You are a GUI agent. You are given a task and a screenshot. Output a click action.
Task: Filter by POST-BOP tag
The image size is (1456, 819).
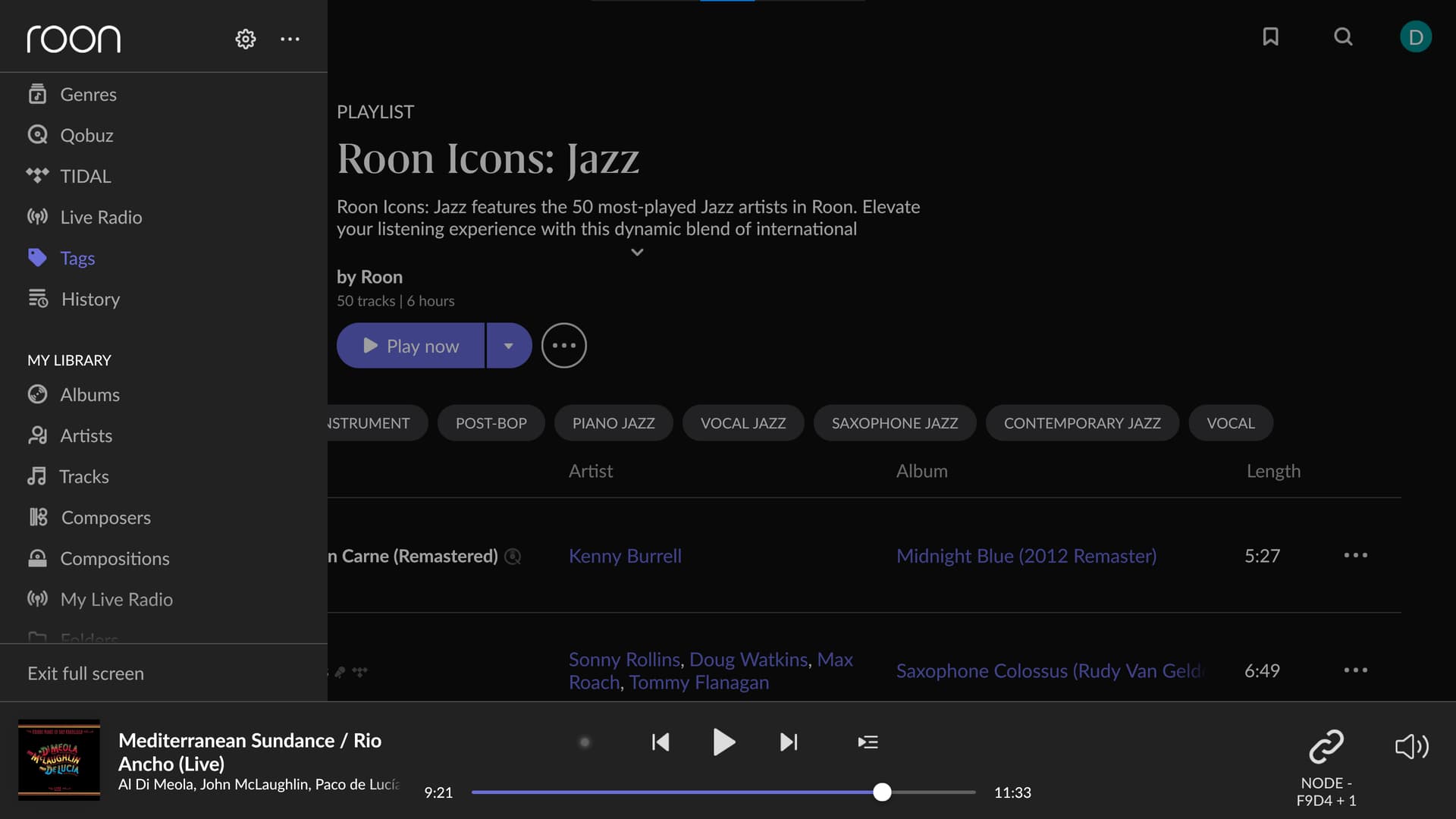point(491,423)
